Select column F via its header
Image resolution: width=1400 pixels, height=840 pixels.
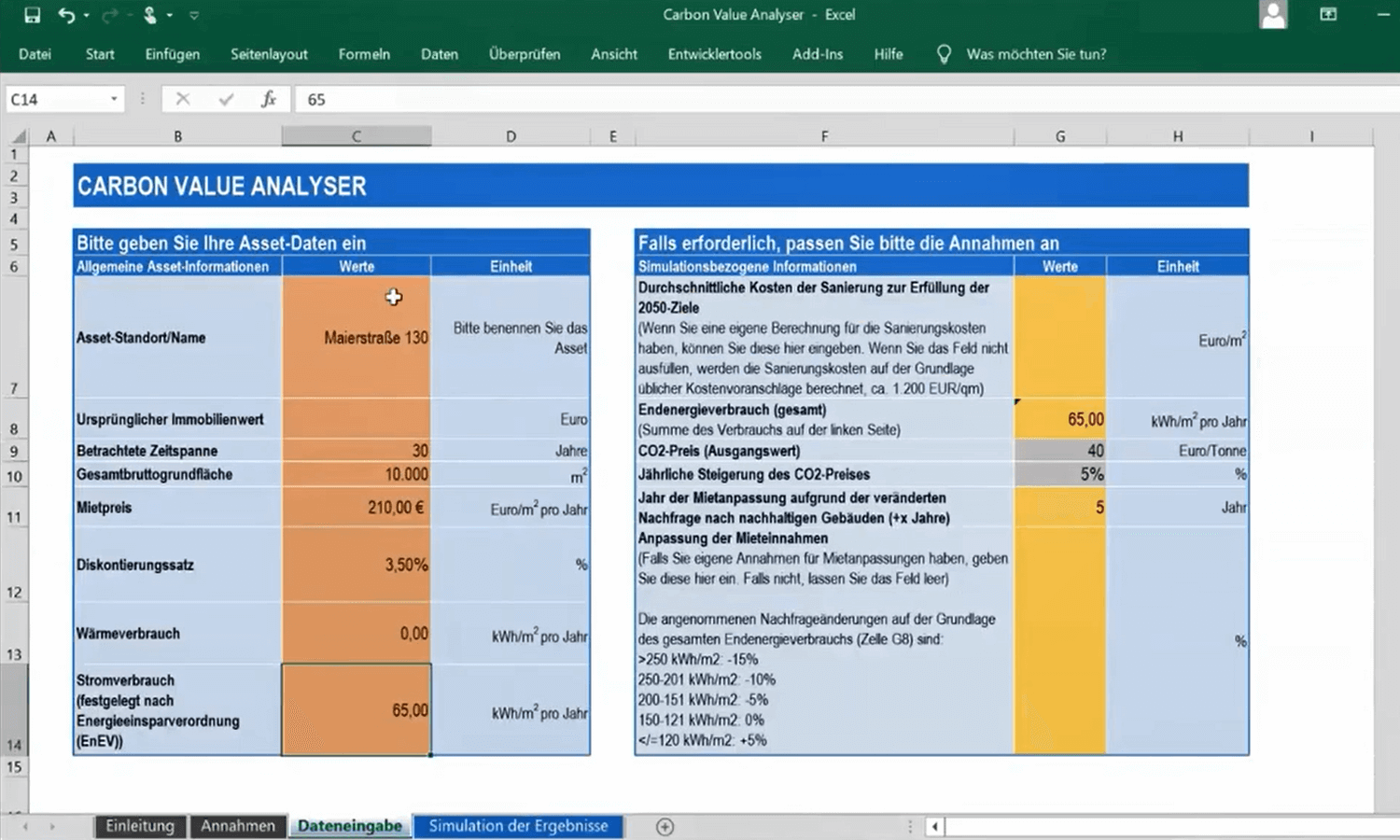click(824, 136)
